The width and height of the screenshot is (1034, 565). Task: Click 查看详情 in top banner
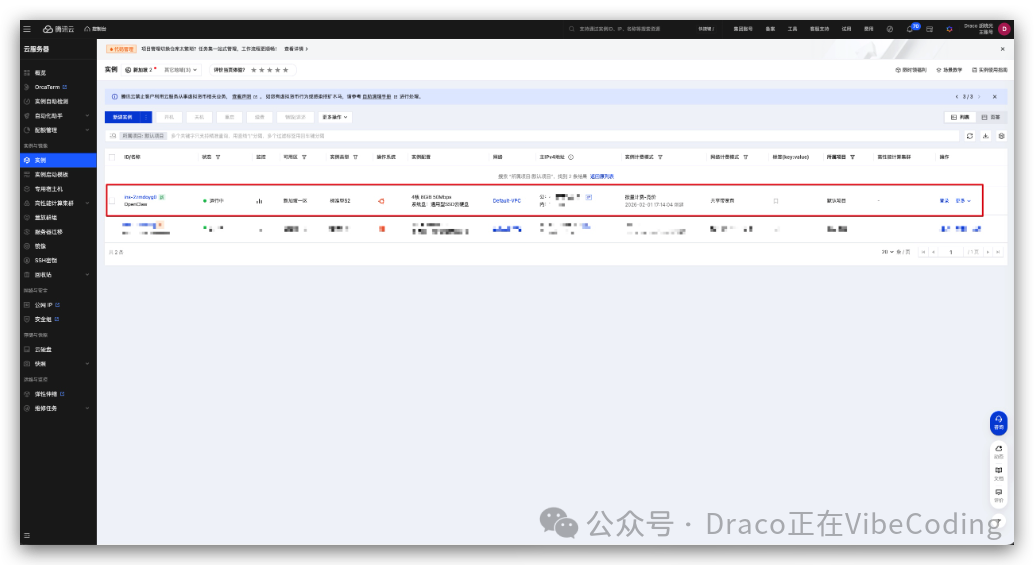click(x=295, y=49)
